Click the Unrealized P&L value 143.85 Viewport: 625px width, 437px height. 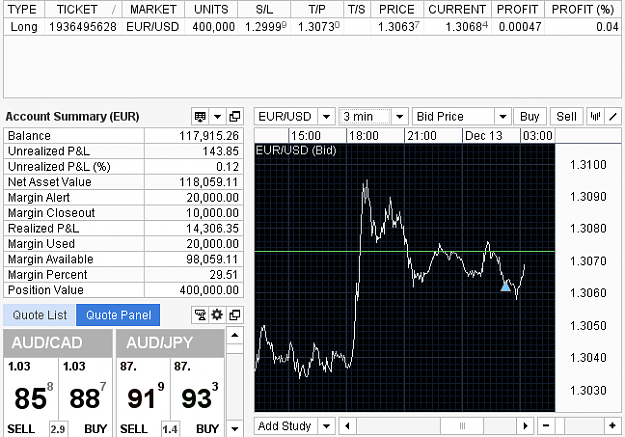pyautogui.click(x=220, y=151)
